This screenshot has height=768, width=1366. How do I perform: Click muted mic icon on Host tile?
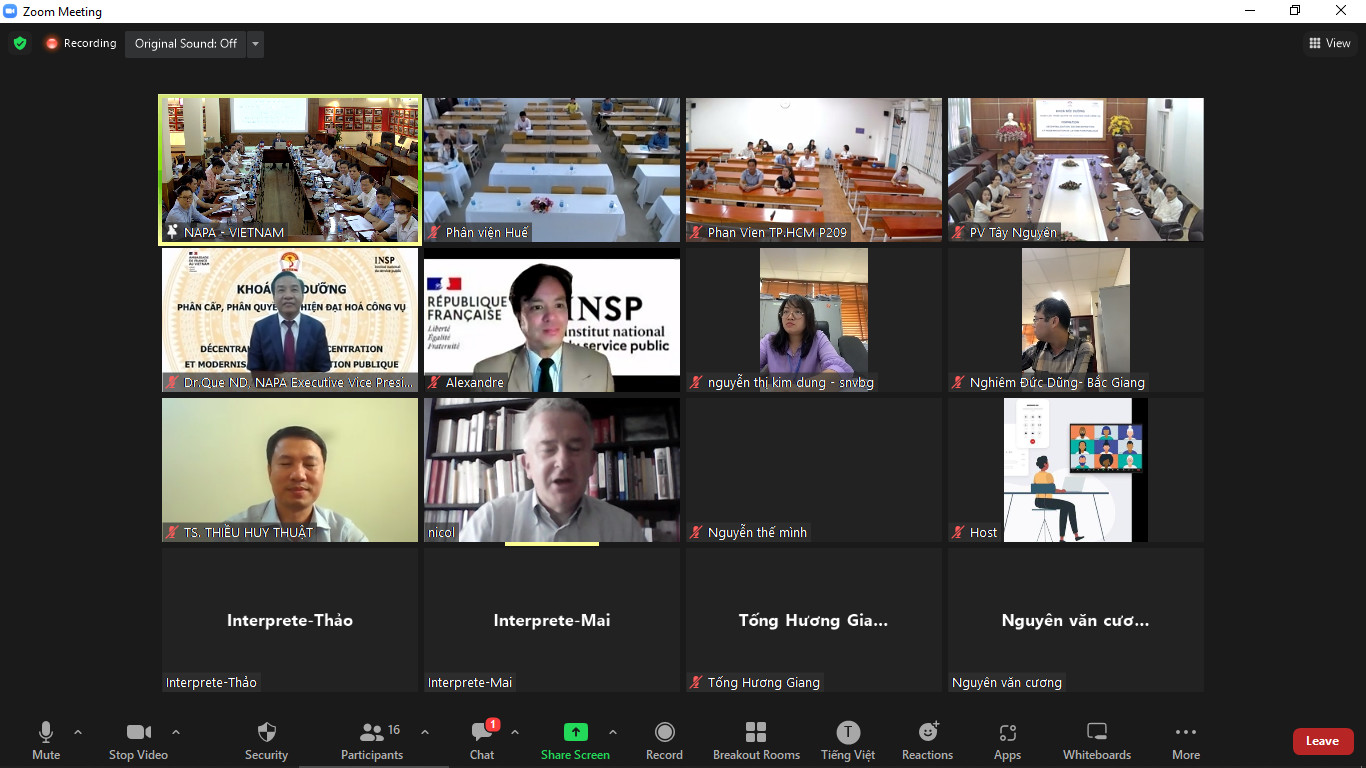[x=958, y=533]
